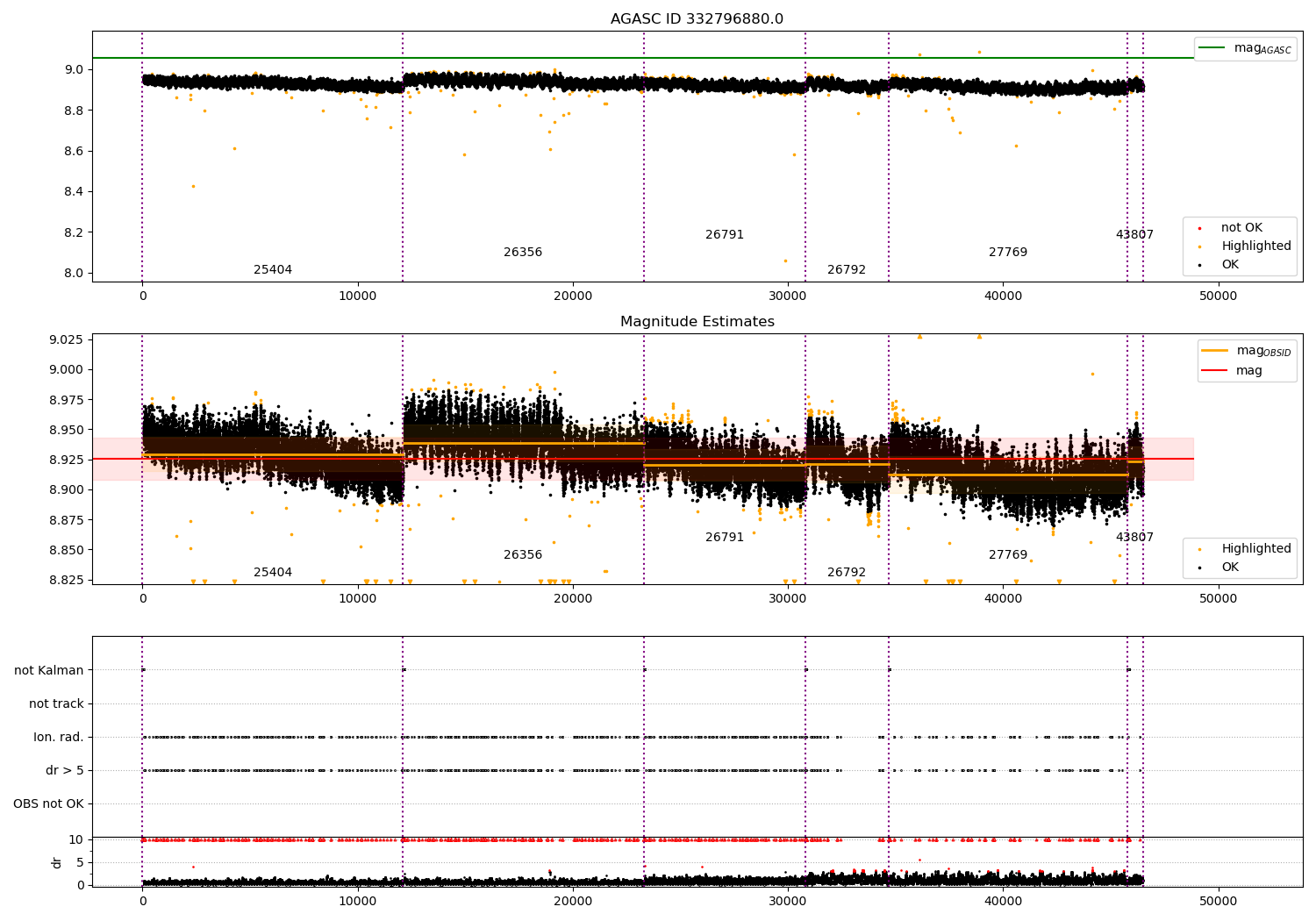Click x-tick 50000 under the top plot
Viewport: 1316px width, 921px height.
point(1218,296)
